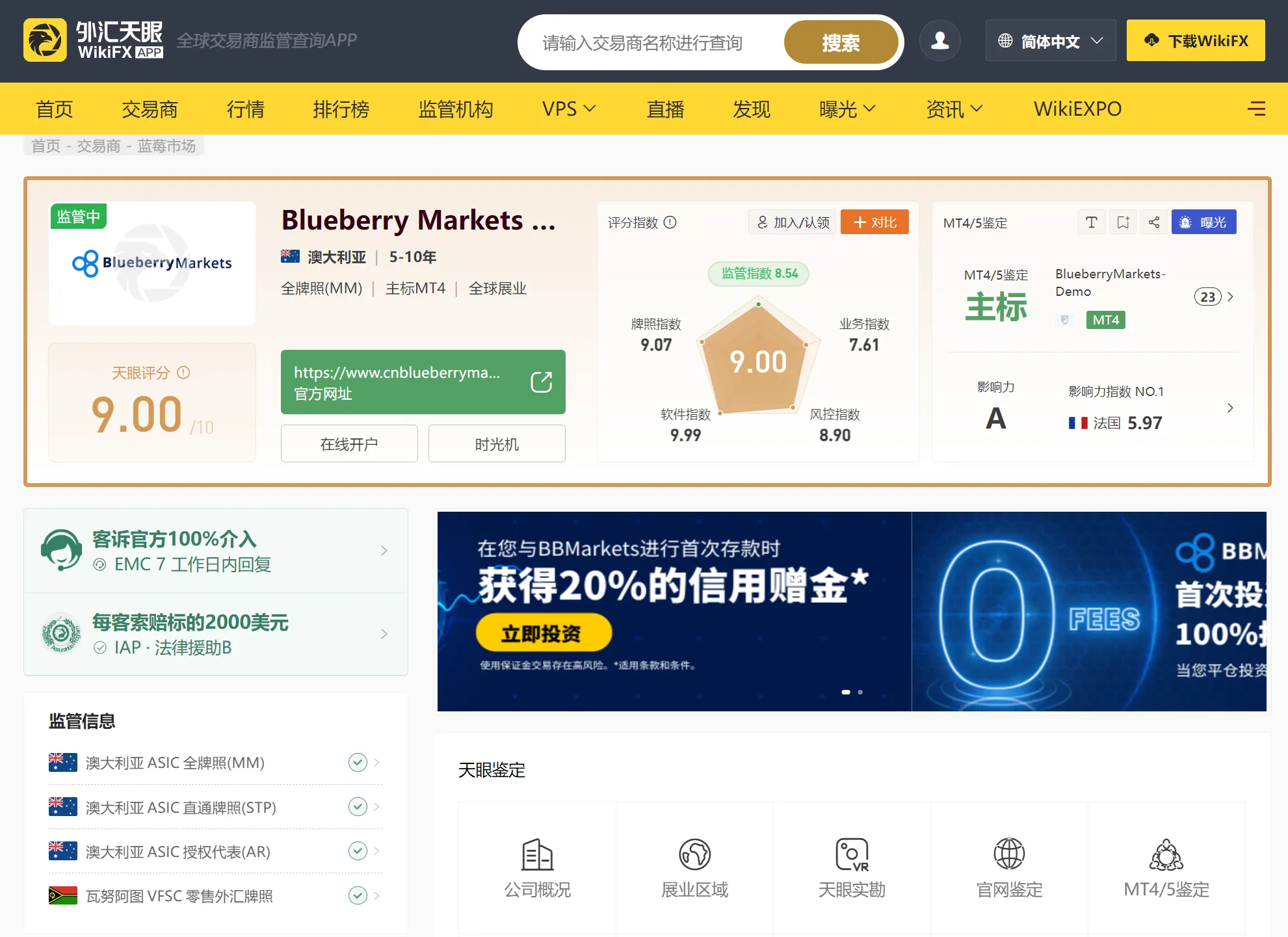Open the 公司概况 building icon
This screenshot has width=1288, height=937.
(537, 854)
